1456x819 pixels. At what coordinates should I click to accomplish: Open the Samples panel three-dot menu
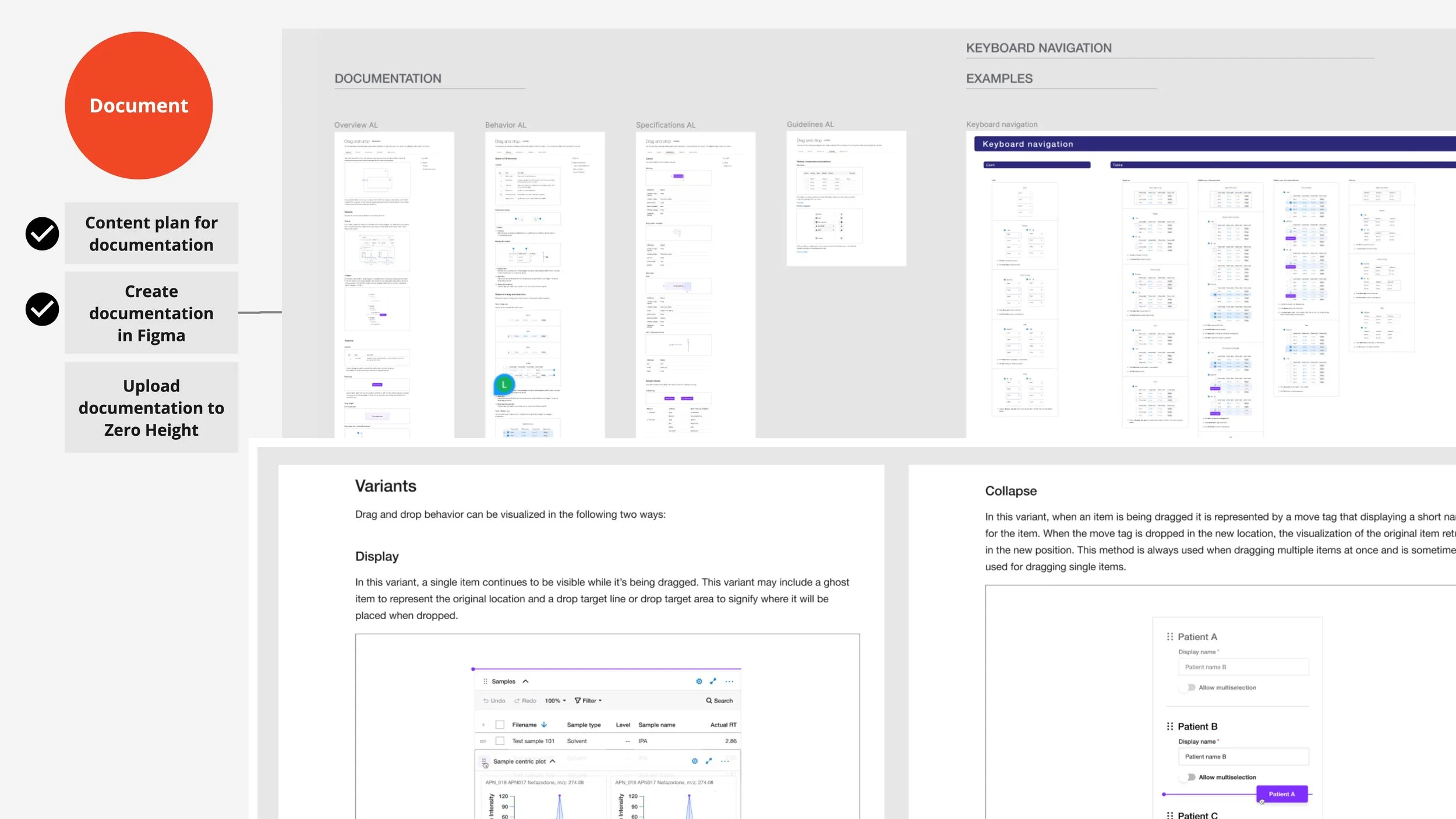point(729,681)
